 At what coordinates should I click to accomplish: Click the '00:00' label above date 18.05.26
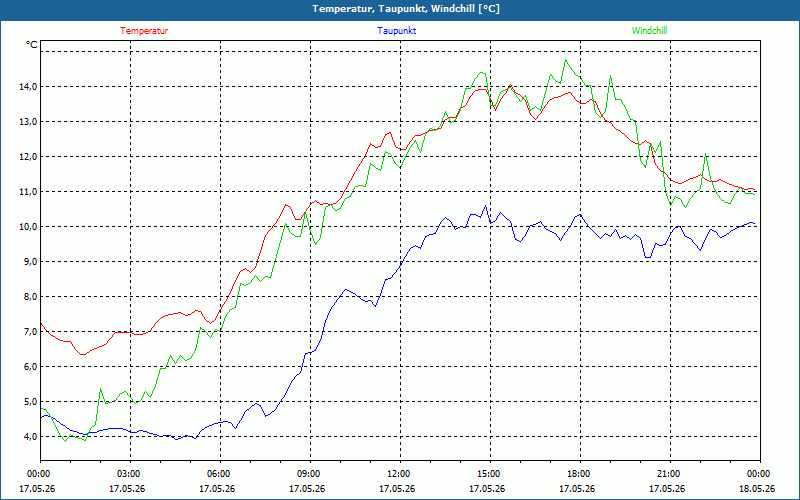pos(760,474)
